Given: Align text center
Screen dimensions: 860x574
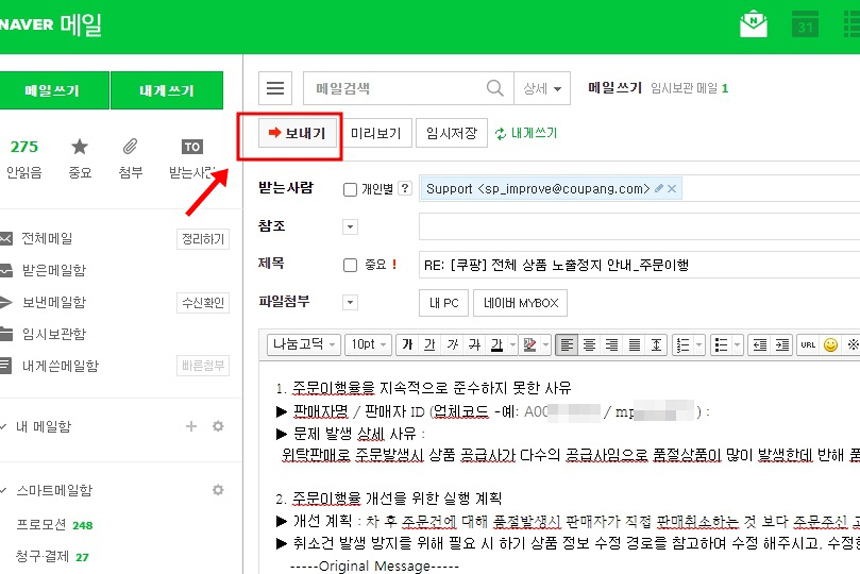Looking at the screenshot, I should point(589,345).
